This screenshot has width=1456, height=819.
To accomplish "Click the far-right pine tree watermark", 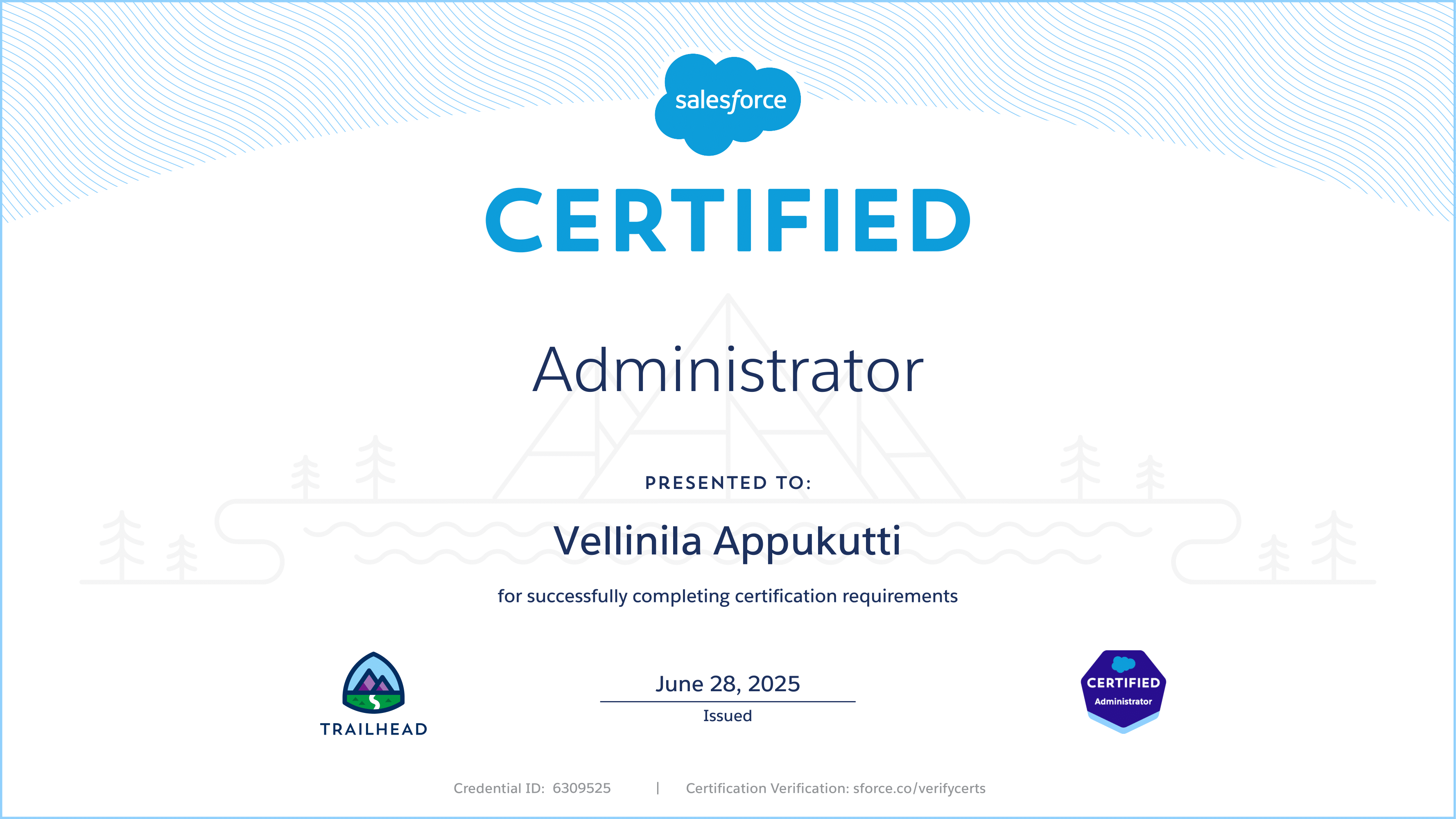I will 1334,544.
